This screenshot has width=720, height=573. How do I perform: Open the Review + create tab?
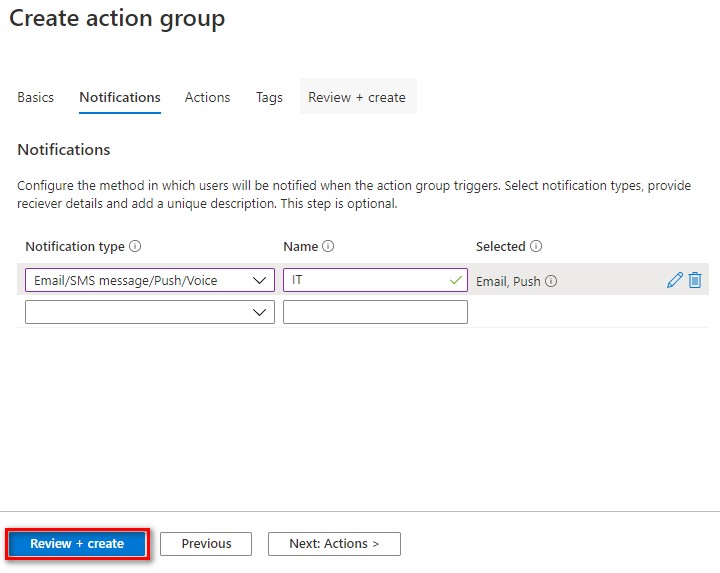(357, 97)
